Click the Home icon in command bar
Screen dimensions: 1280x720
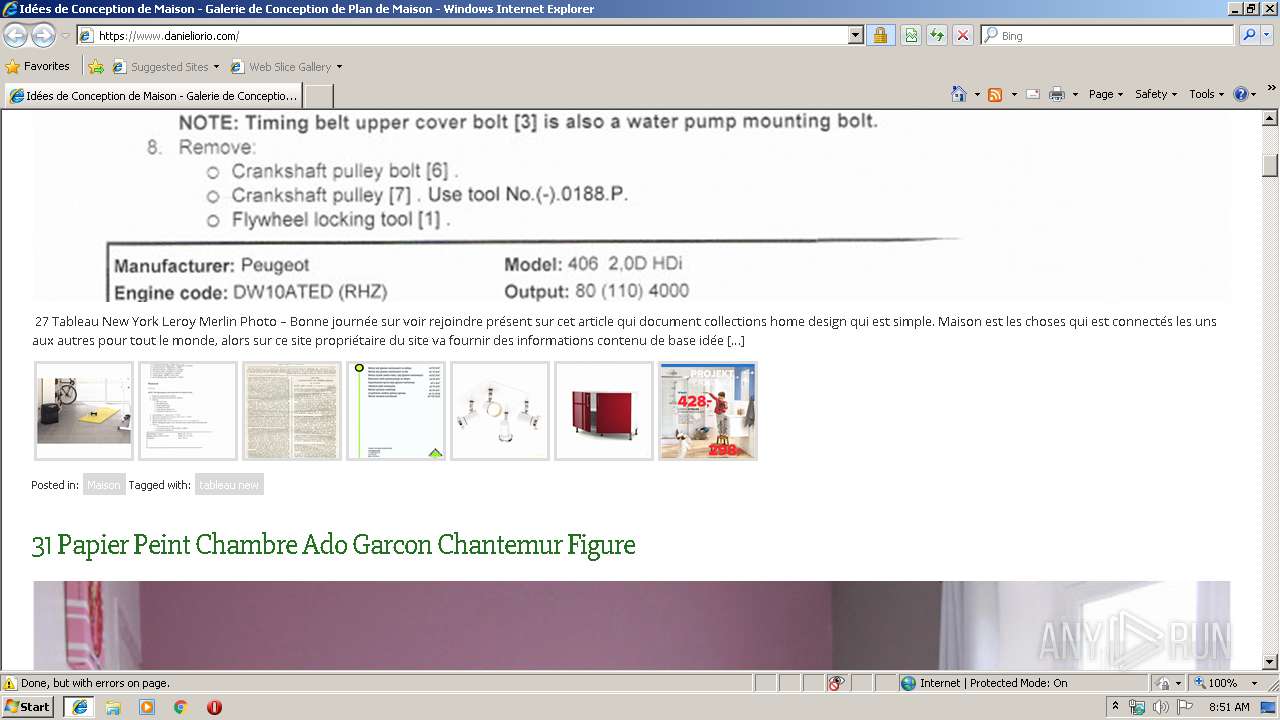click(x=959, y=94)
